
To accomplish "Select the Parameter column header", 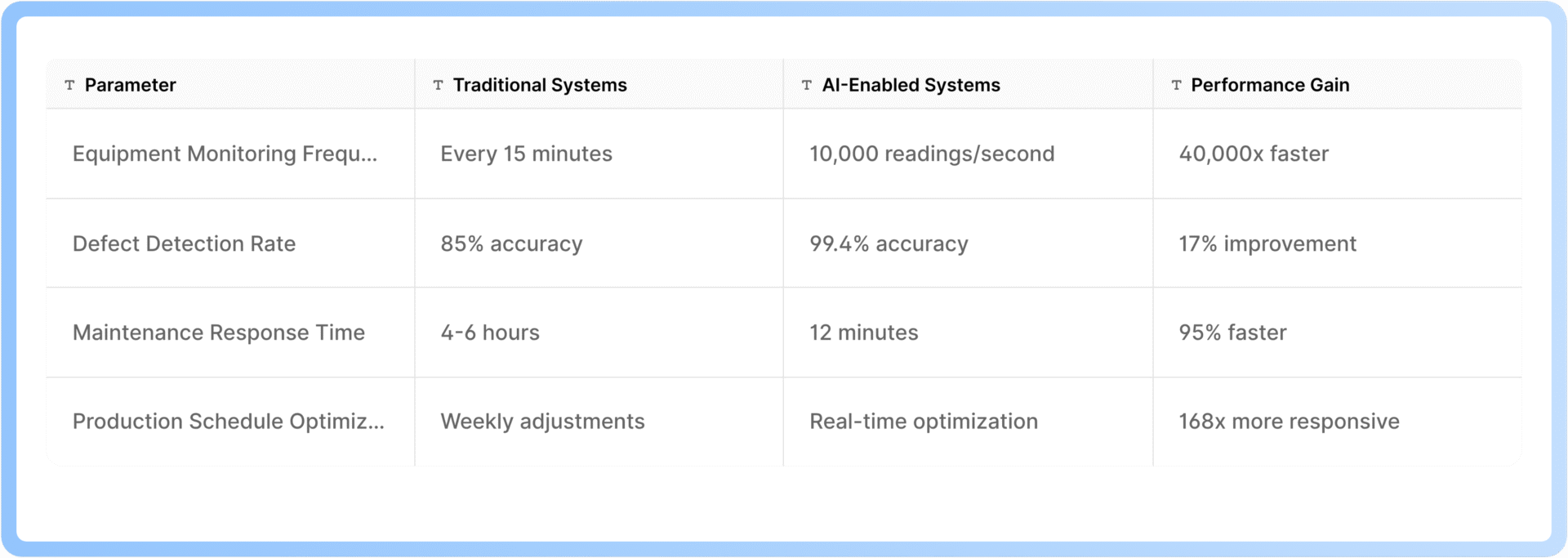I will pyautogui.click(x=131, y=85).
